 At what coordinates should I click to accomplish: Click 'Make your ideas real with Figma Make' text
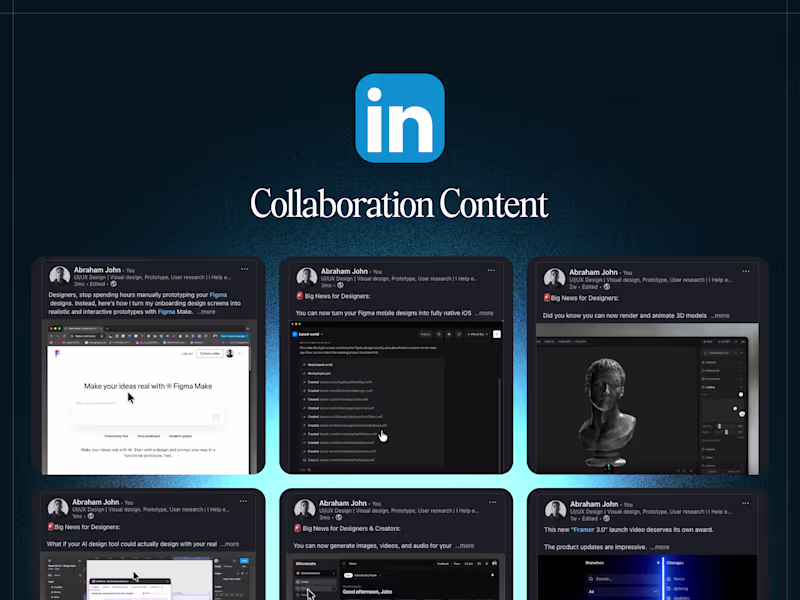coord(148,386)
